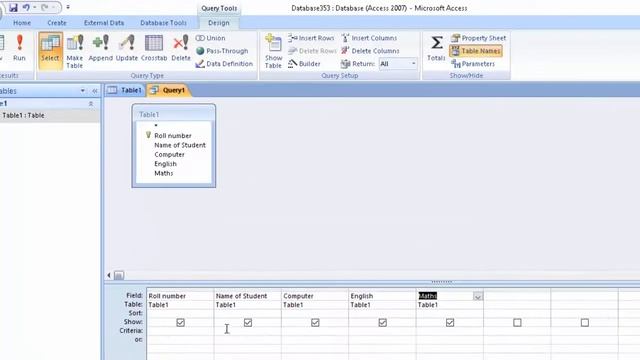Switch to the Query1 document tab

168,90
